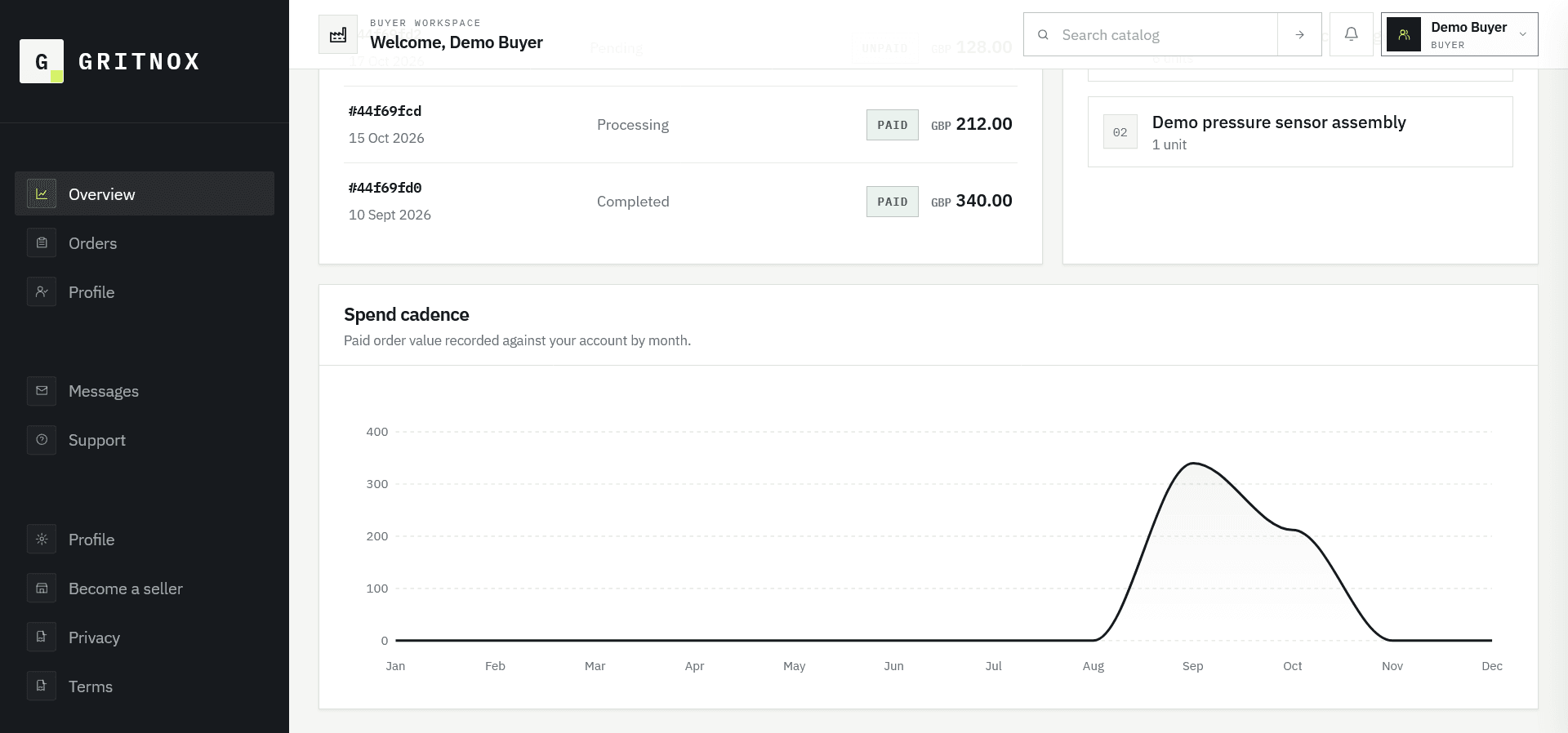Click the Messages envelope icon

(42, 390)
